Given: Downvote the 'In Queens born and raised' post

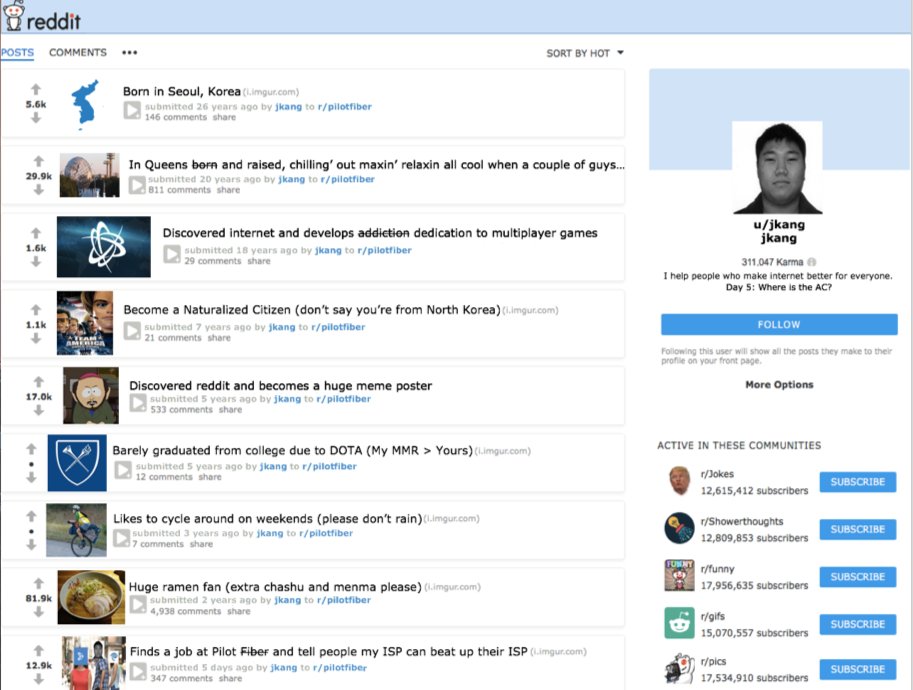Looking at the screenshot, I should (38, 189).
